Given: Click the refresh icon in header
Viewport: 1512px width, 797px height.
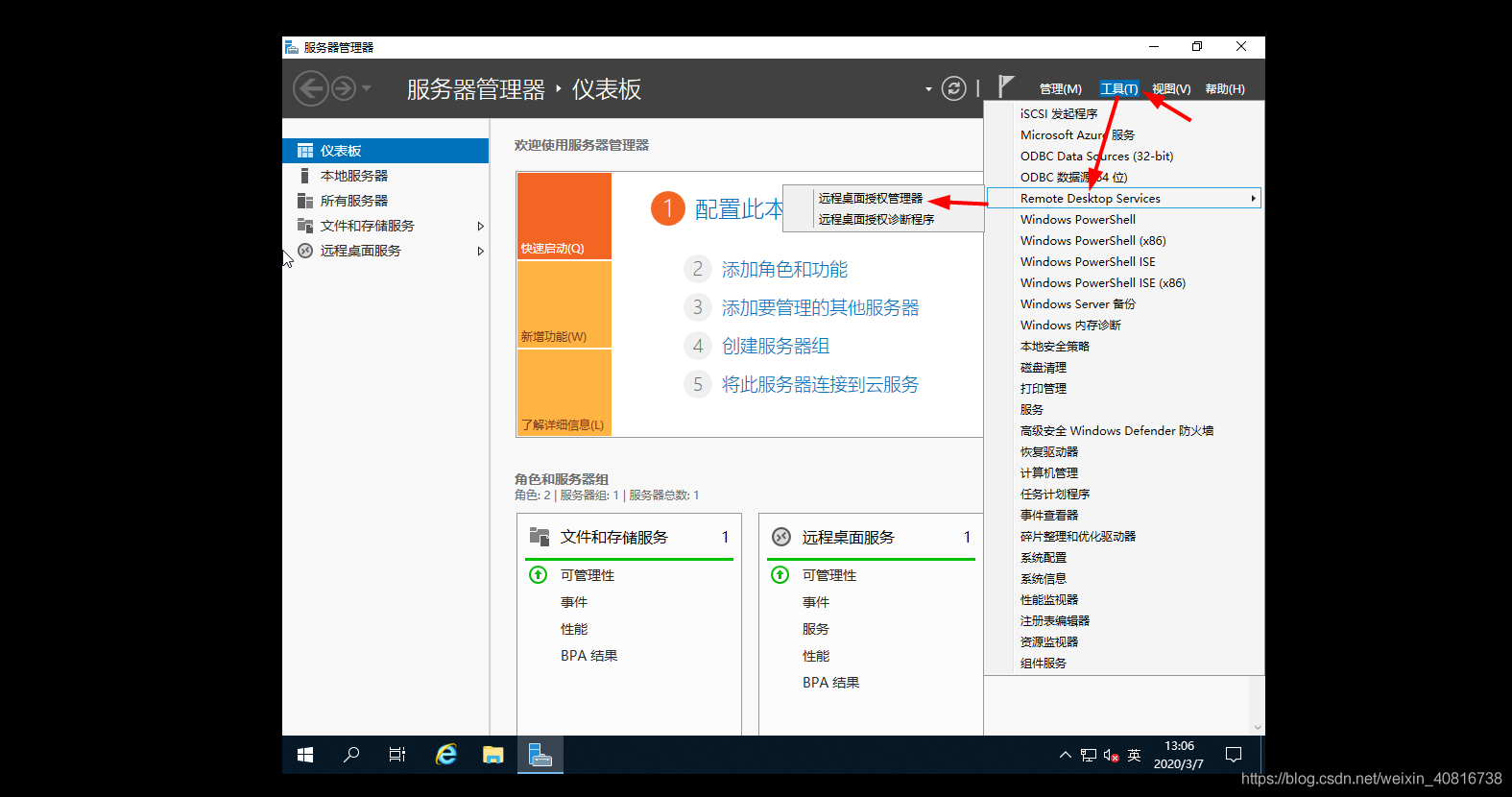Looking at the screenshot, I should [953, 89].
